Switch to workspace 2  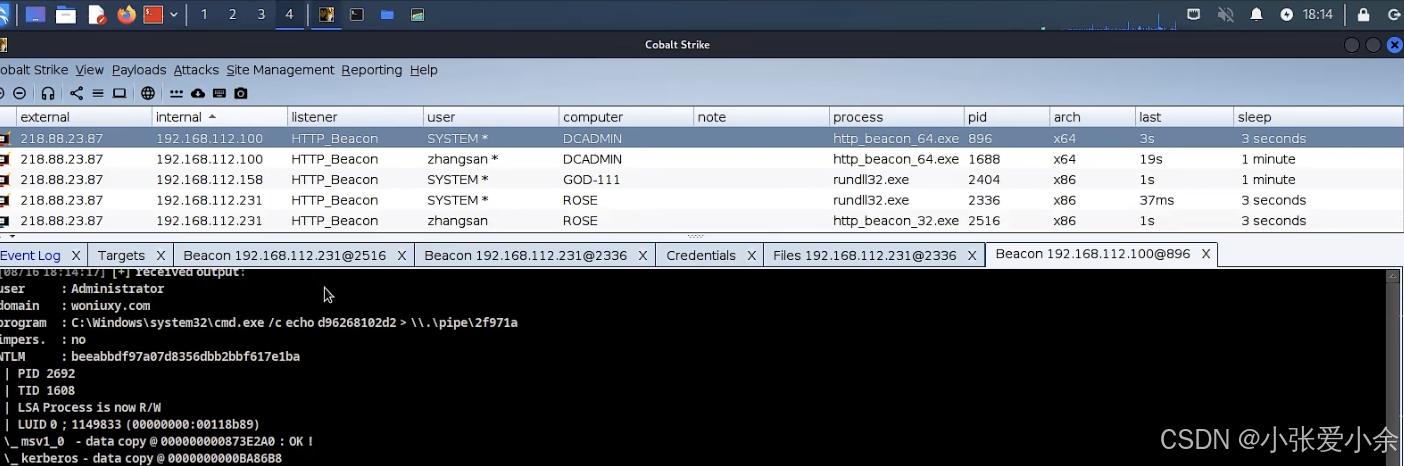click(233, 15)
